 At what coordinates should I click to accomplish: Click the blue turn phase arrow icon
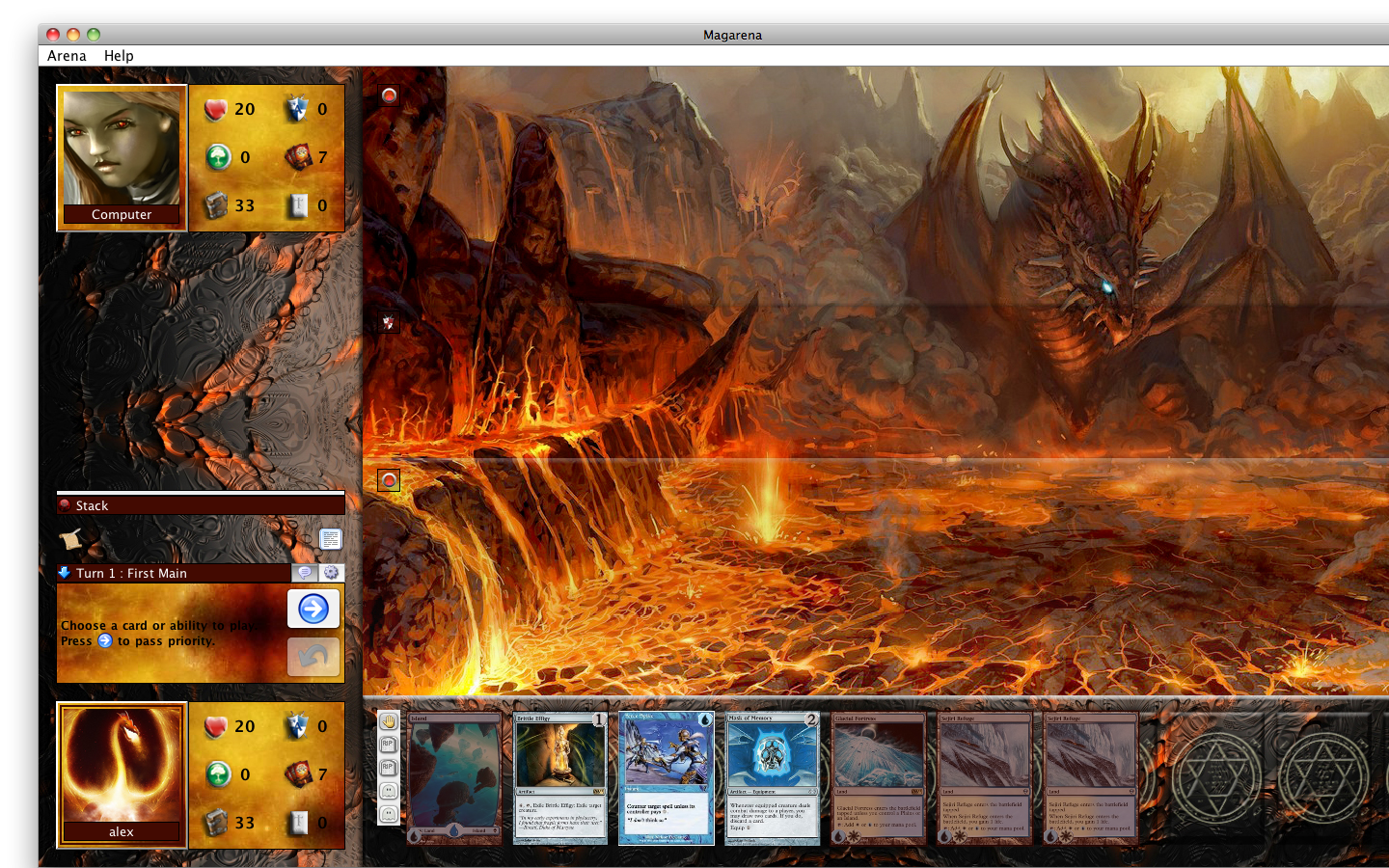point(65,573)
